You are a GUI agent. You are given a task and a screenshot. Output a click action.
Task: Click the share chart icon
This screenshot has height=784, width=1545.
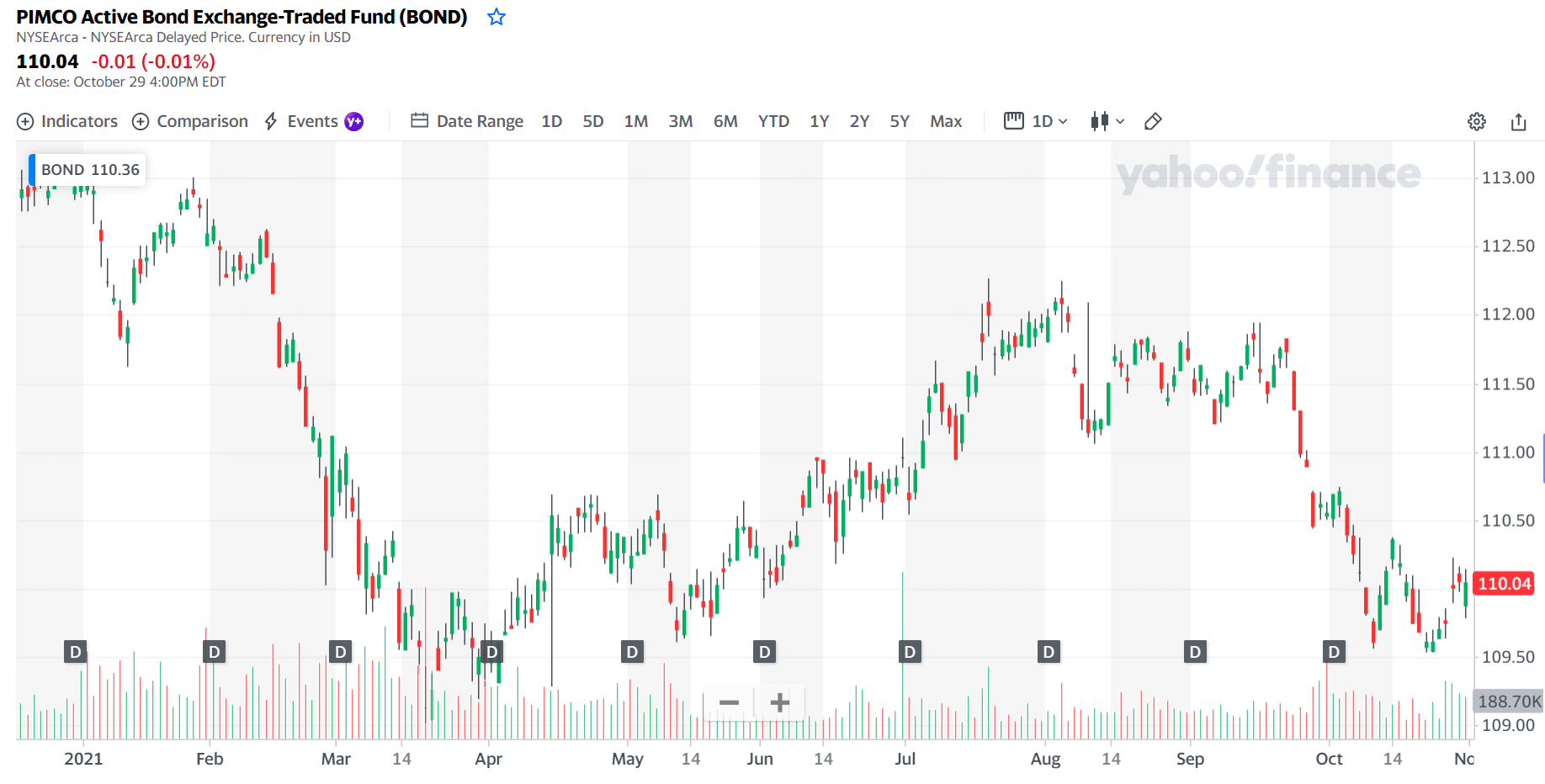pos(1519,121)
